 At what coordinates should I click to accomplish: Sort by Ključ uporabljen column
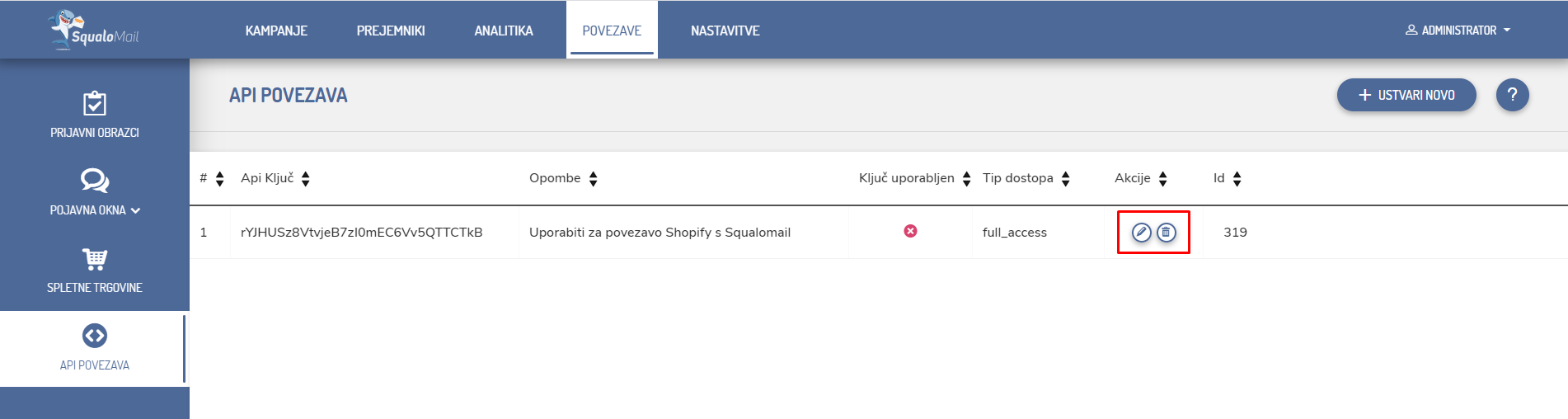tap(967, 179)
